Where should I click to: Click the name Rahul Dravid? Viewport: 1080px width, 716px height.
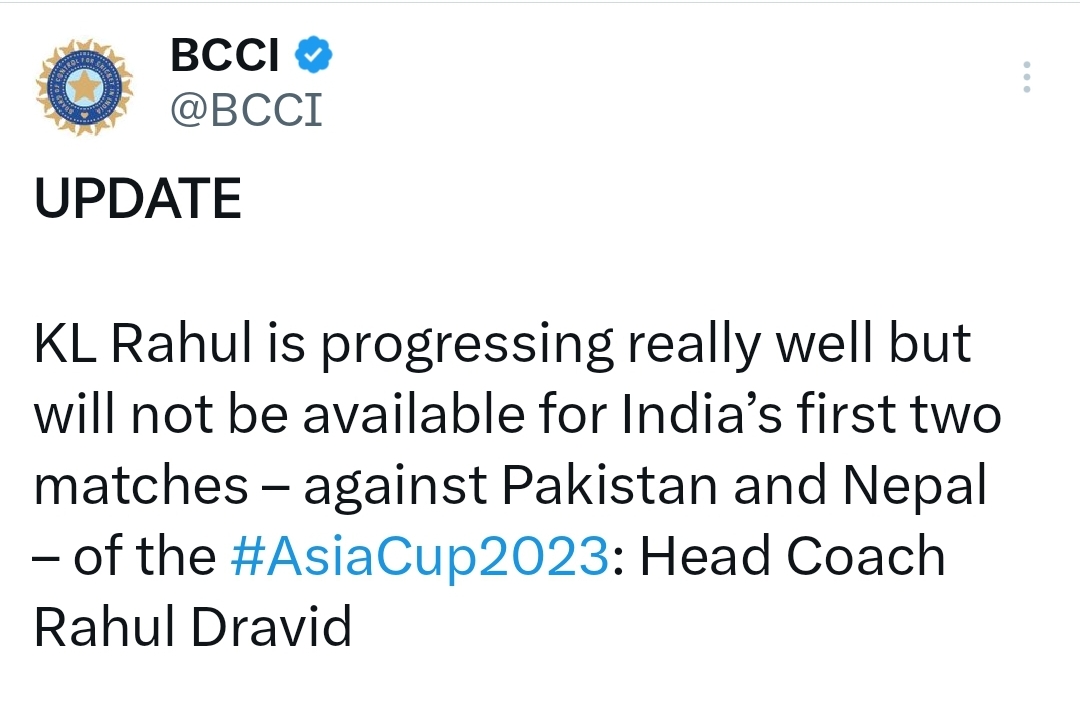tap(193, 627)
